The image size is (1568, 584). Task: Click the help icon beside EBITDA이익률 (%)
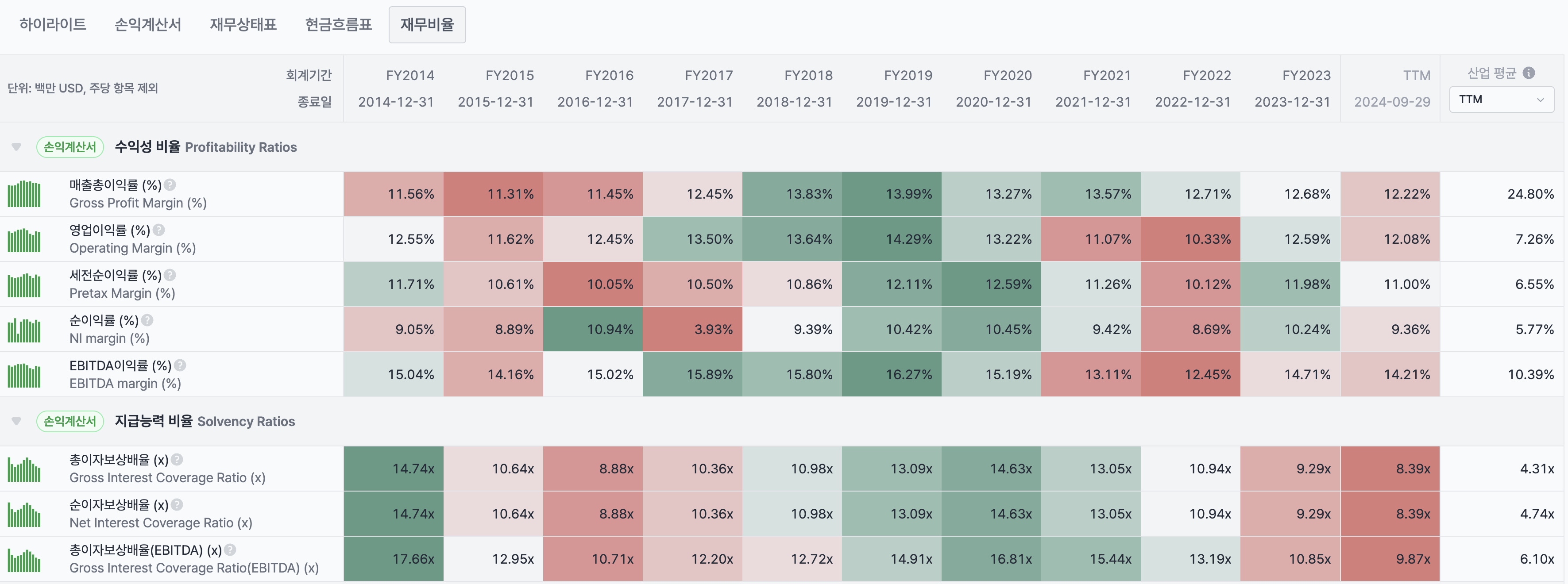180,365
